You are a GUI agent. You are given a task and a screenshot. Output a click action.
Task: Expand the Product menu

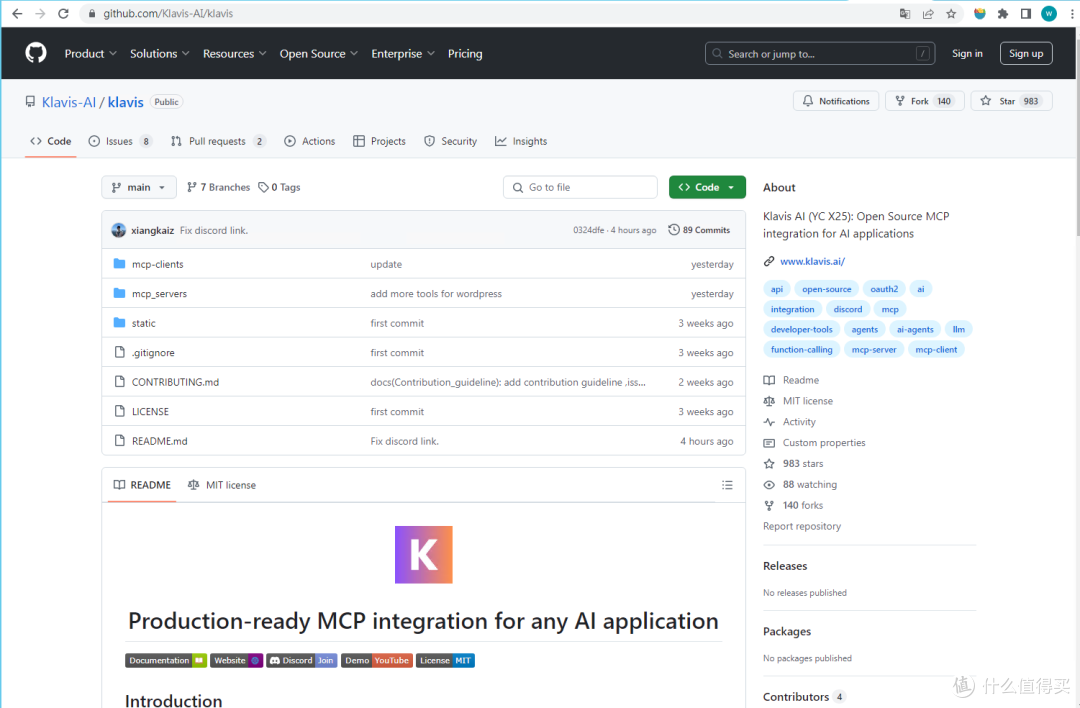click(90, 54)
